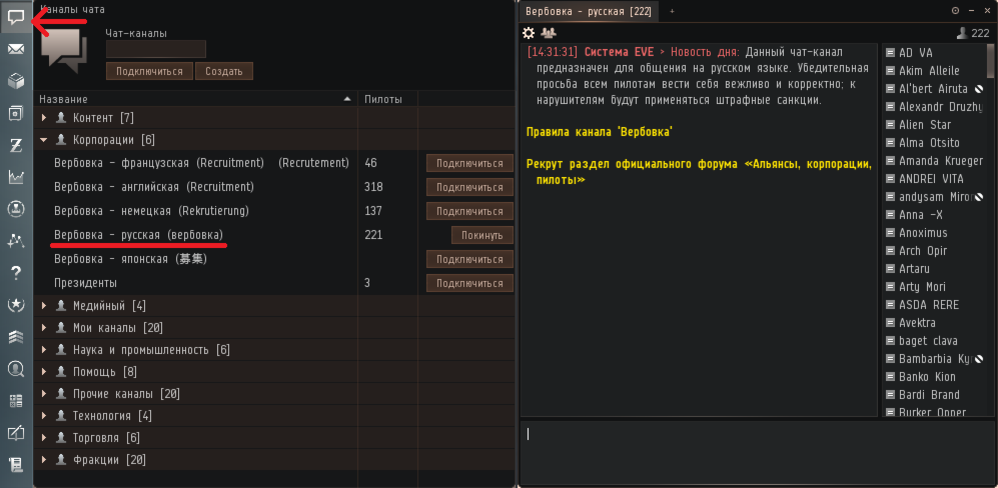Click the calculator grid icon in sidebar
This screenshot has height=488, width=998.
click(x=16, y=401)
